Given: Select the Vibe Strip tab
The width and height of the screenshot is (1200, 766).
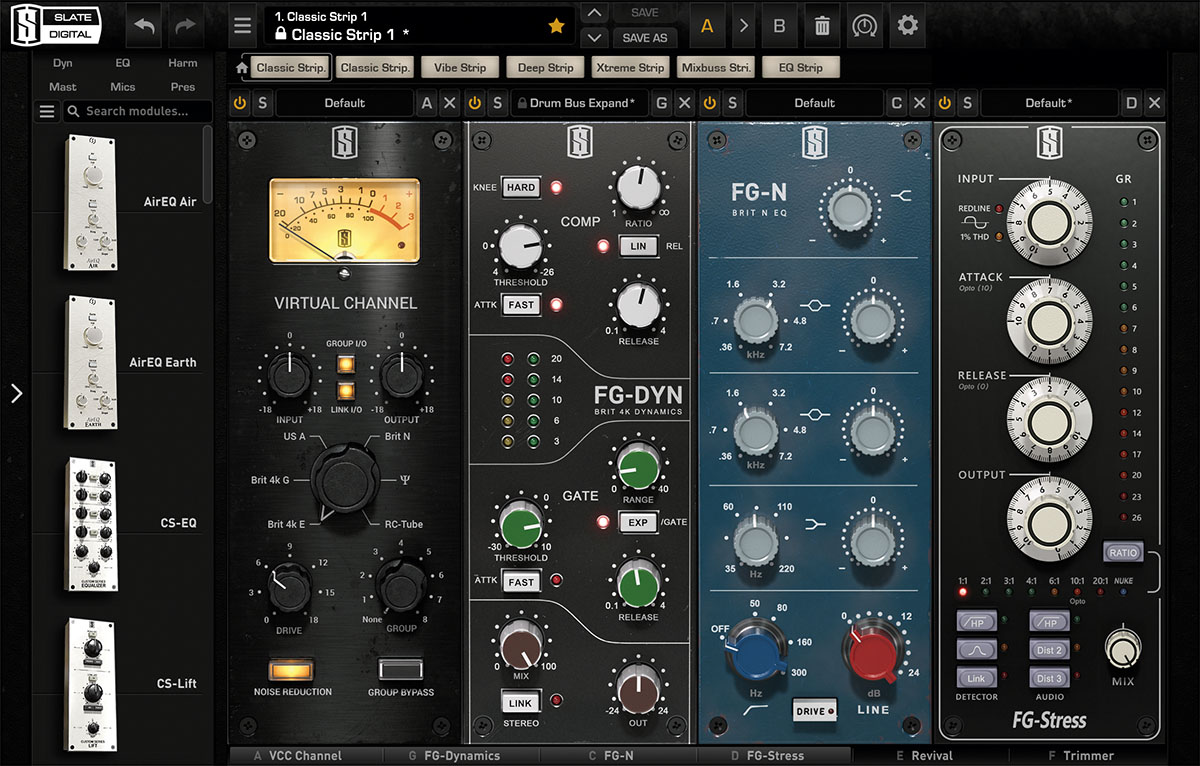Looking at the screenshot, I should (460, 68).
